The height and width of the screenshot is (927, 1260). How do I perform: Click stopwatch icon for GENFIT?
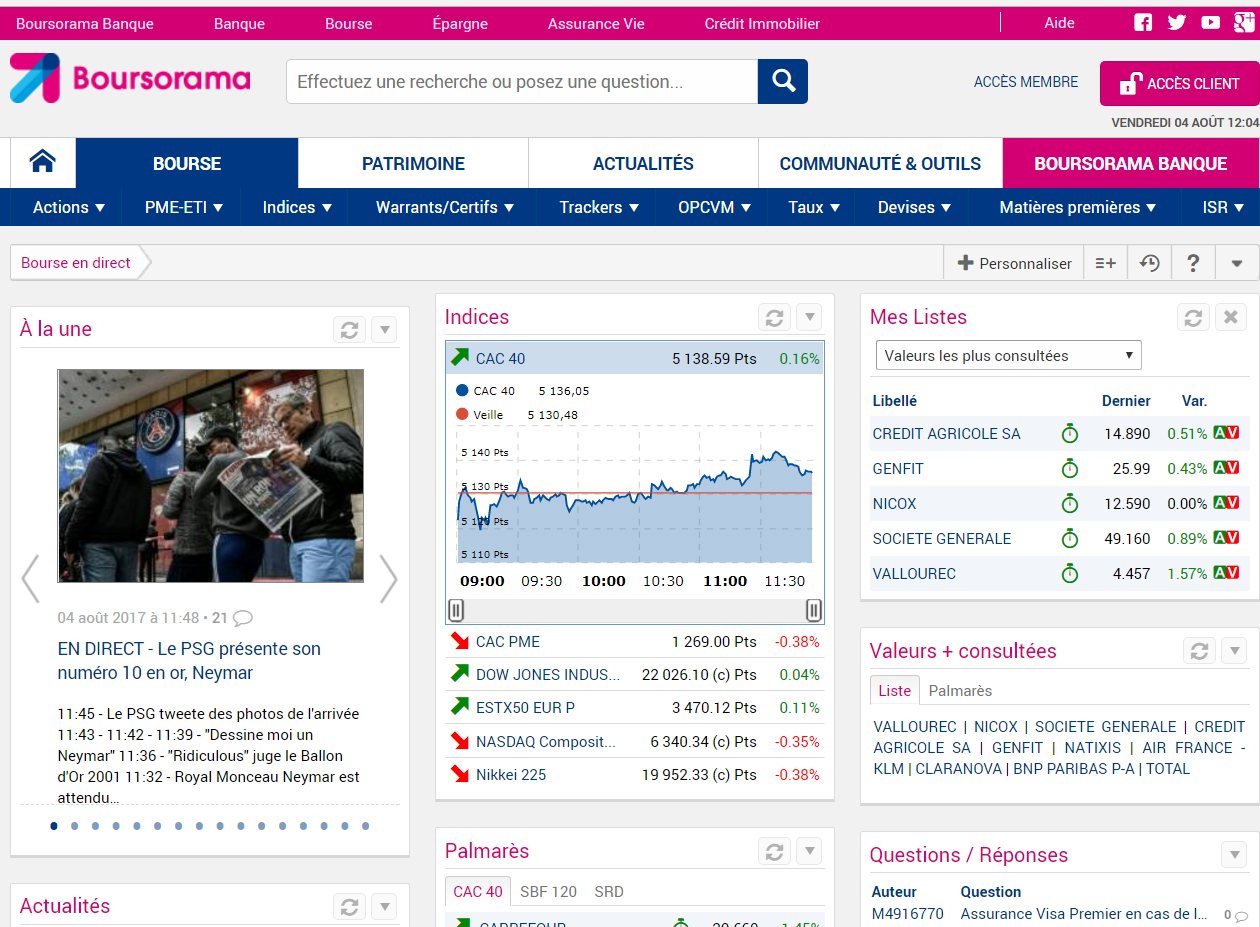click(x=1070, y=468)
